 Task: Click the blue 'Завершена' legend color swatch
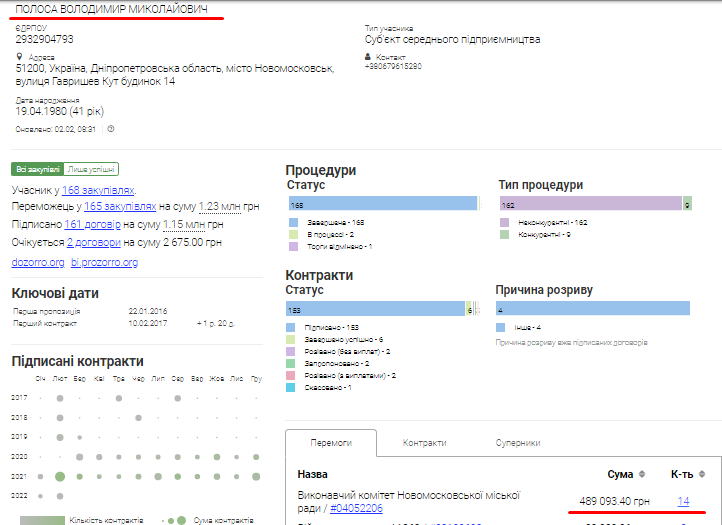tap(293, 221)
